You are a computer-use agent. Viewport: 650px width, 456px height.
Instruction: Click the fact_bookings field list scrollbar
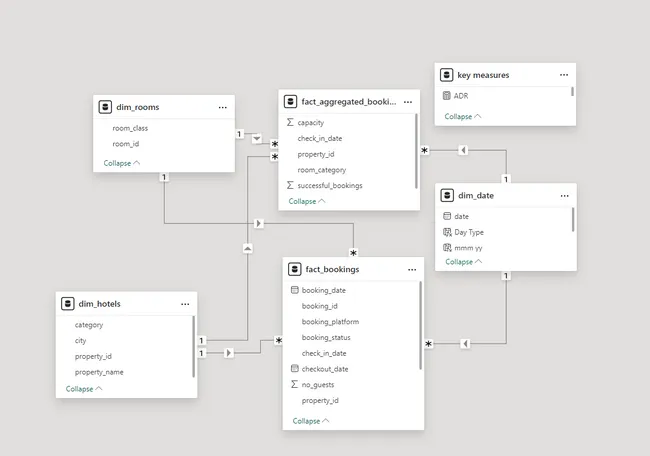pyautogui.click(x=420, y=325)
